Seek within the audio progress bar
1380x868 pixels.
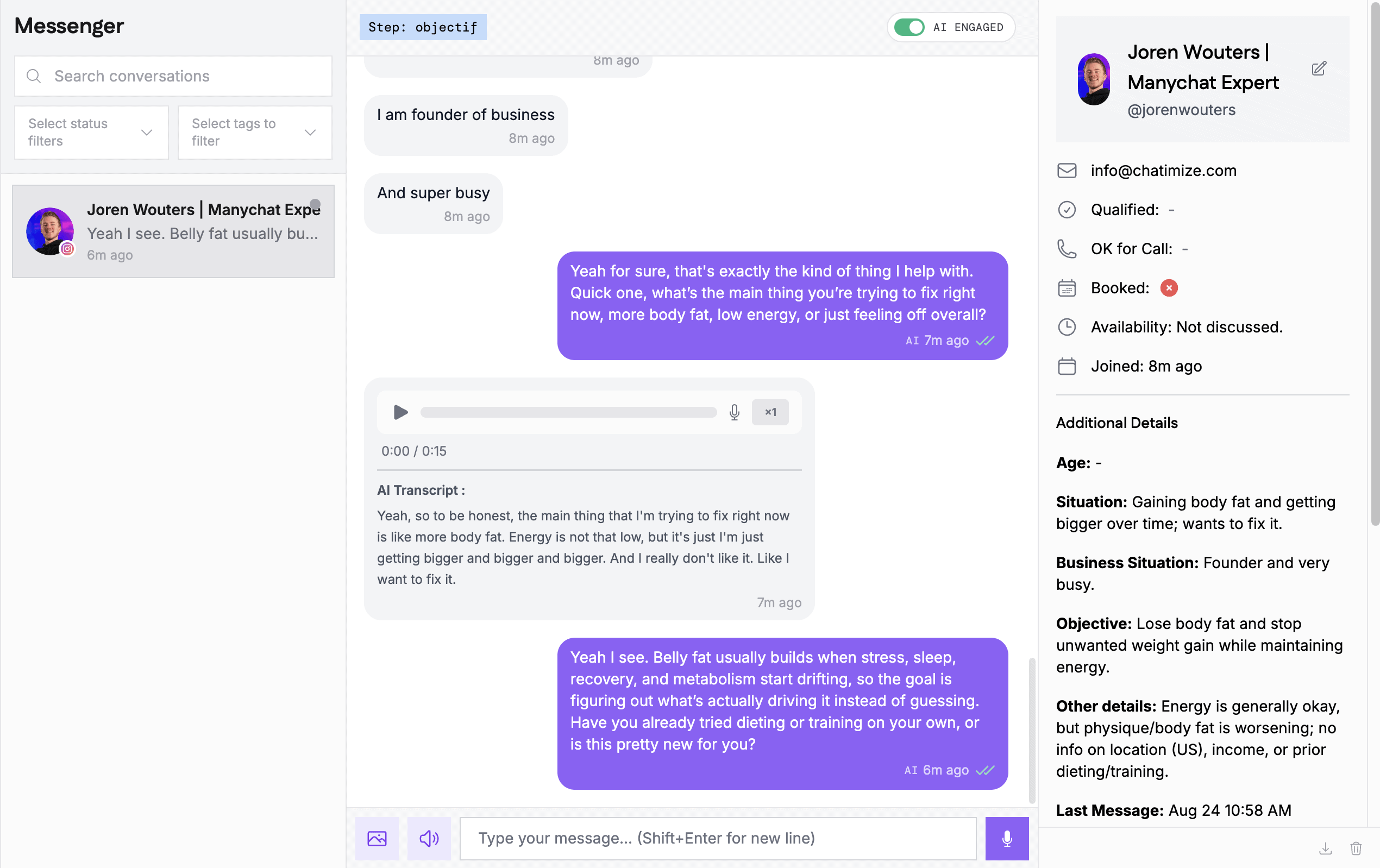click(x=568, y=412)
